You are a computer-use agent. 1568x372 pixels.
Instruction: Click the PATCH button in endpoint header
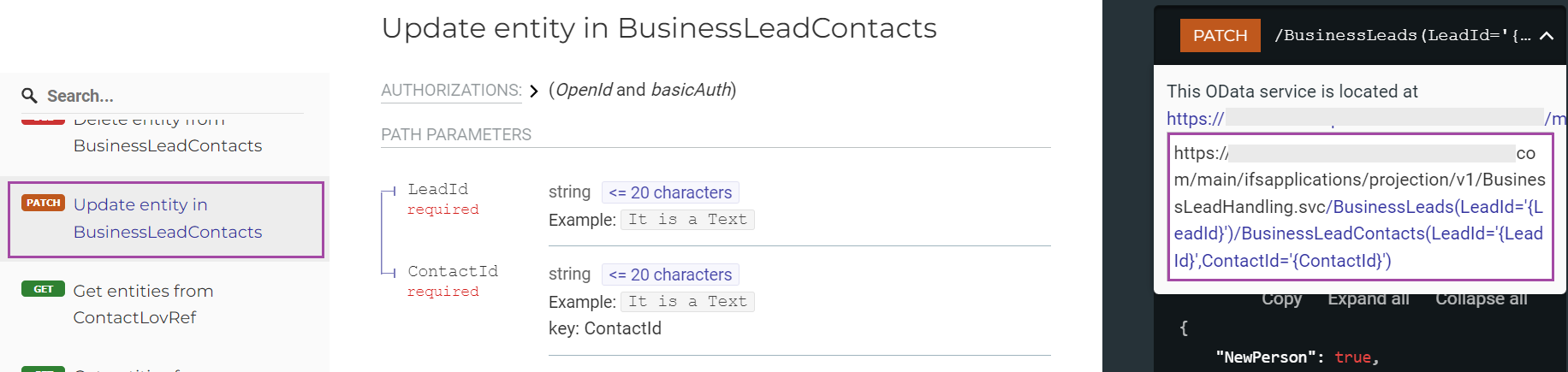pos(1220,36)
